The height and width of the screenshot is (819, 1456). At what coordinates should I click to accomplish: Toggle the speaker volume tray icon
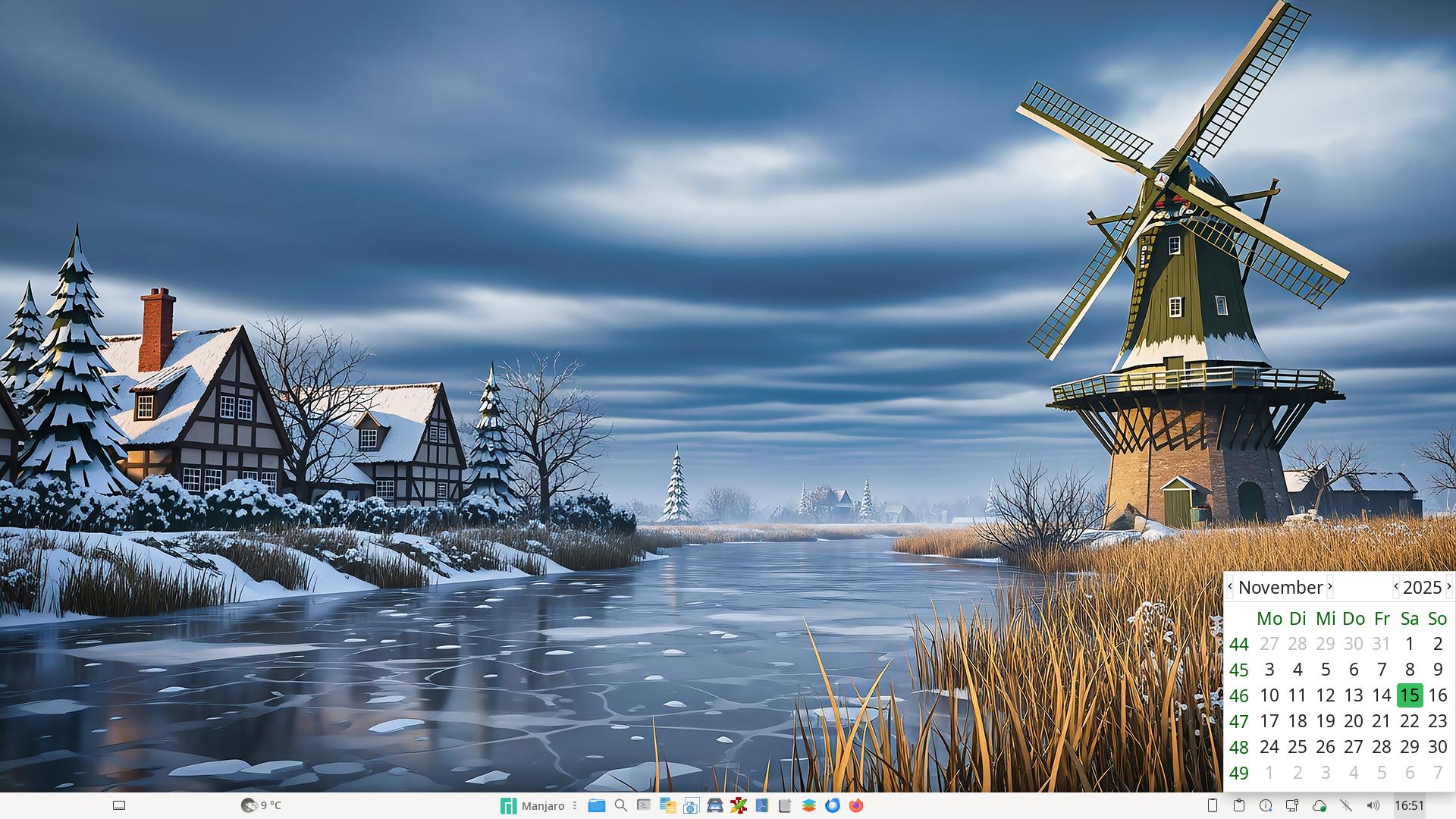[x=1373, y=805]
